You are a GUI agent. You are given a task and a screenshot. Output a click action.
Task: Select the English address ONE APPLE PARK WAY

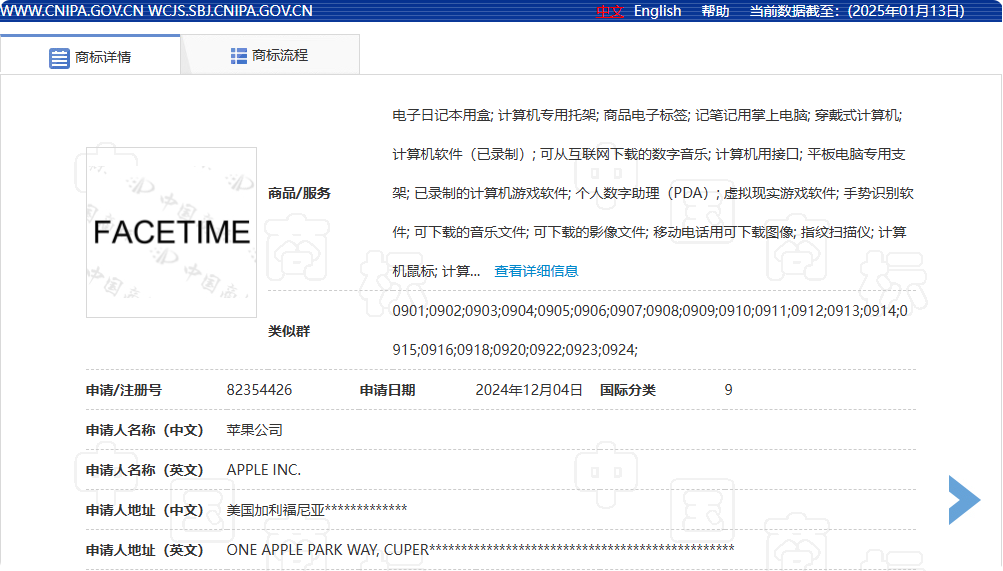(x=304, y=550)
